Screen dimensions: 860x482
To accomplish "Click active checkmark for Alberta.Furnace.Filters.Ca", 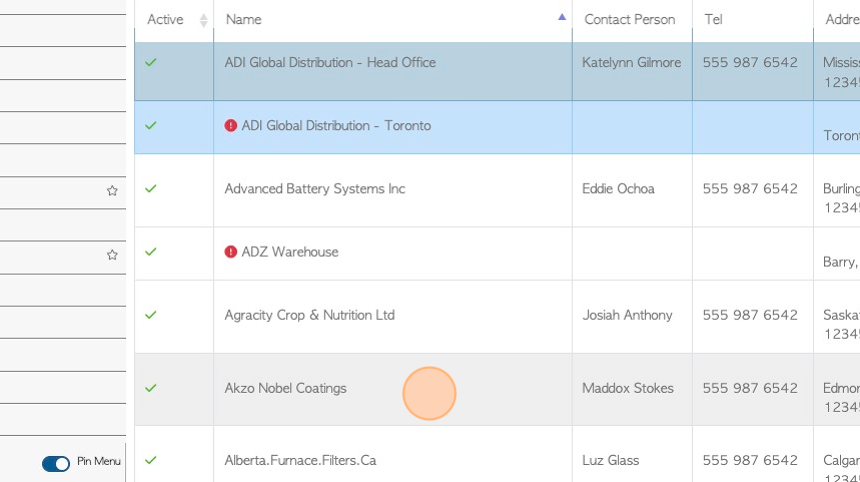I will pyautogui.click(x=151, y=460).
